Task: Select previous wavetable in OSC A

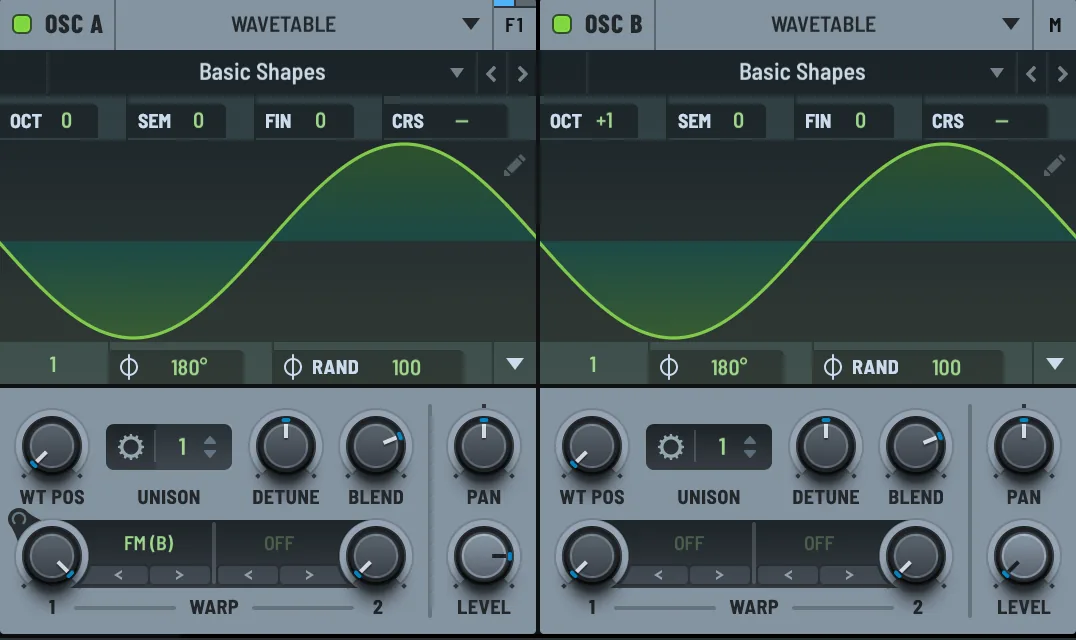Action: coord(491,73)
